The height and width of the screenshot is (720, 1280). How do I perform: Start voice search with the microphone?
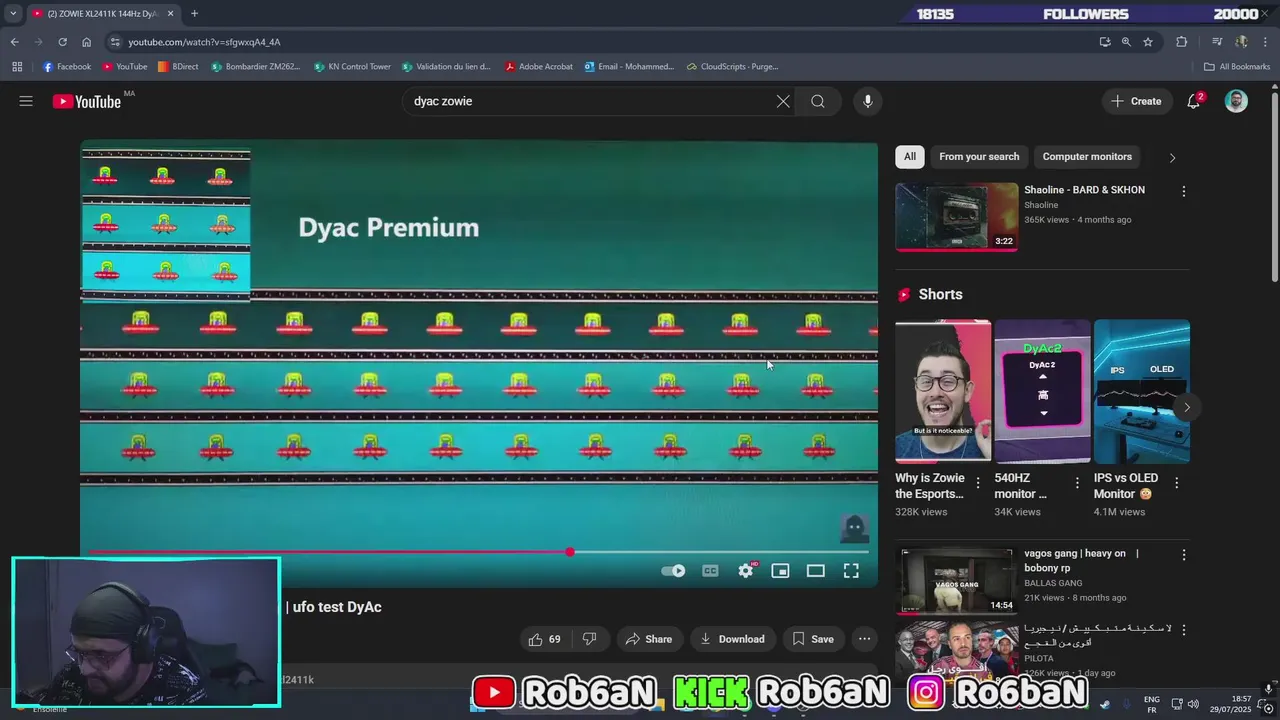[868, 101]
